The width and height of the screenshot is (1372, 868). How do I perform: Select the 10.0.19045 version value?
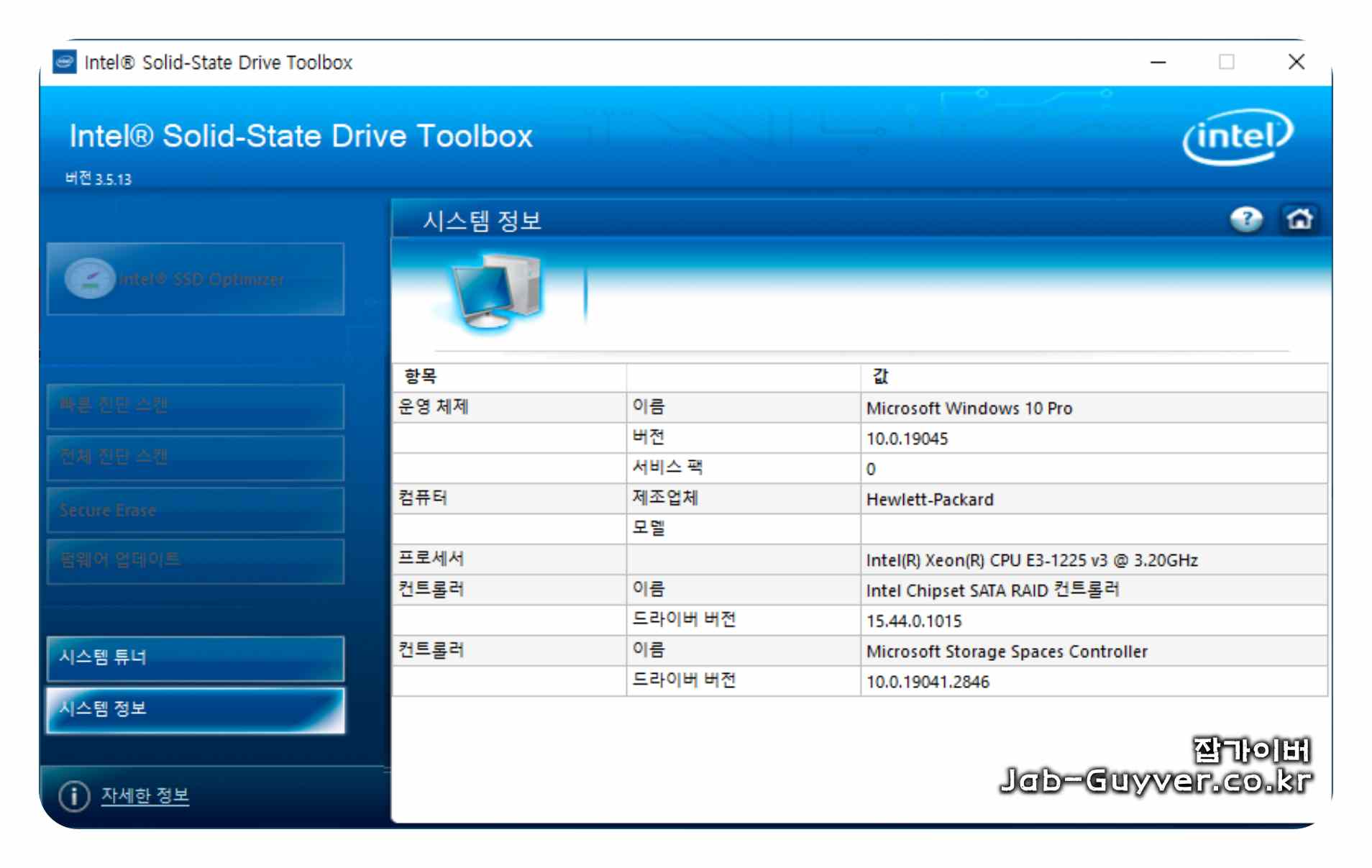click(x=1093, y=438)
